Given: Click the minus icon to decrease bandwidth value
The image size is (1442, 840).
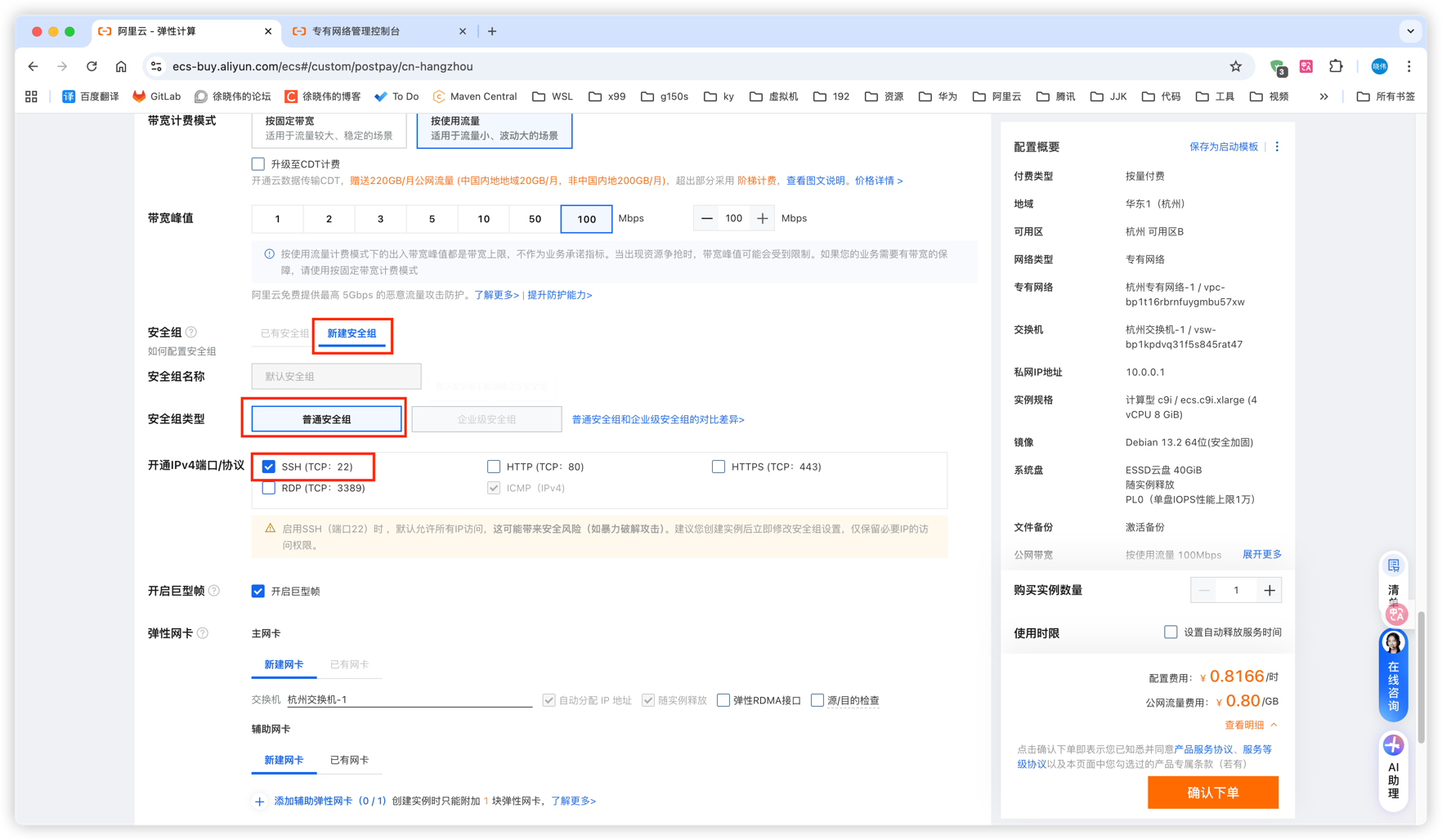Looking at the screenshot, I should click(707, 218).
